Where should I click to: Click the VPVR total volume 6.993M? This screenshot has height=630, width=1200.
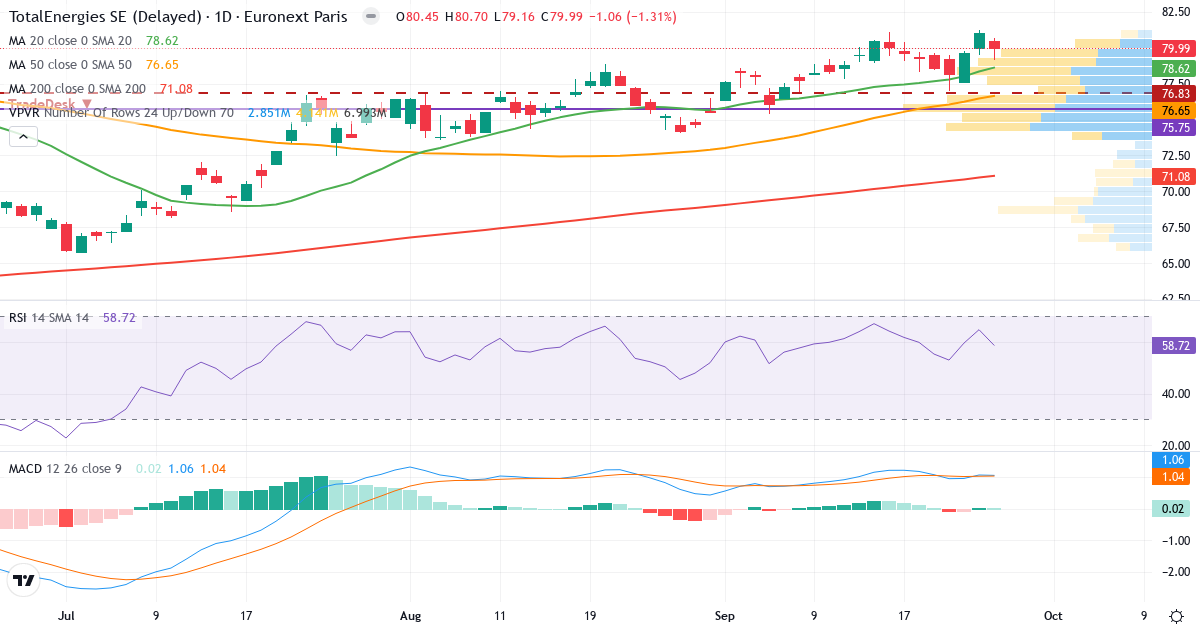[x=364, y=113]
